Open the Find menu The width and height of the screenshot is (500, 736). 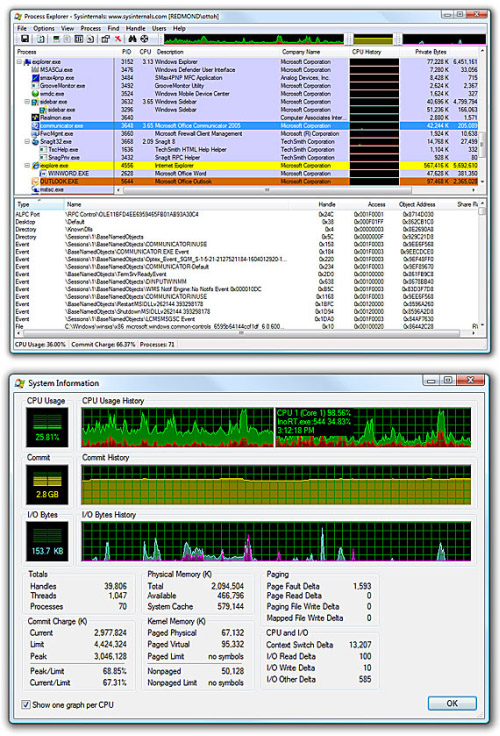click(113, 29)
